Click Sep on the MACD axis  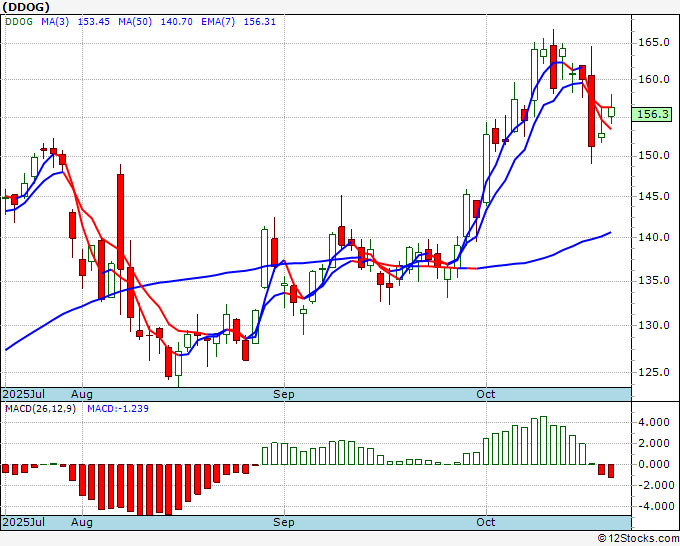click(284, 522)
